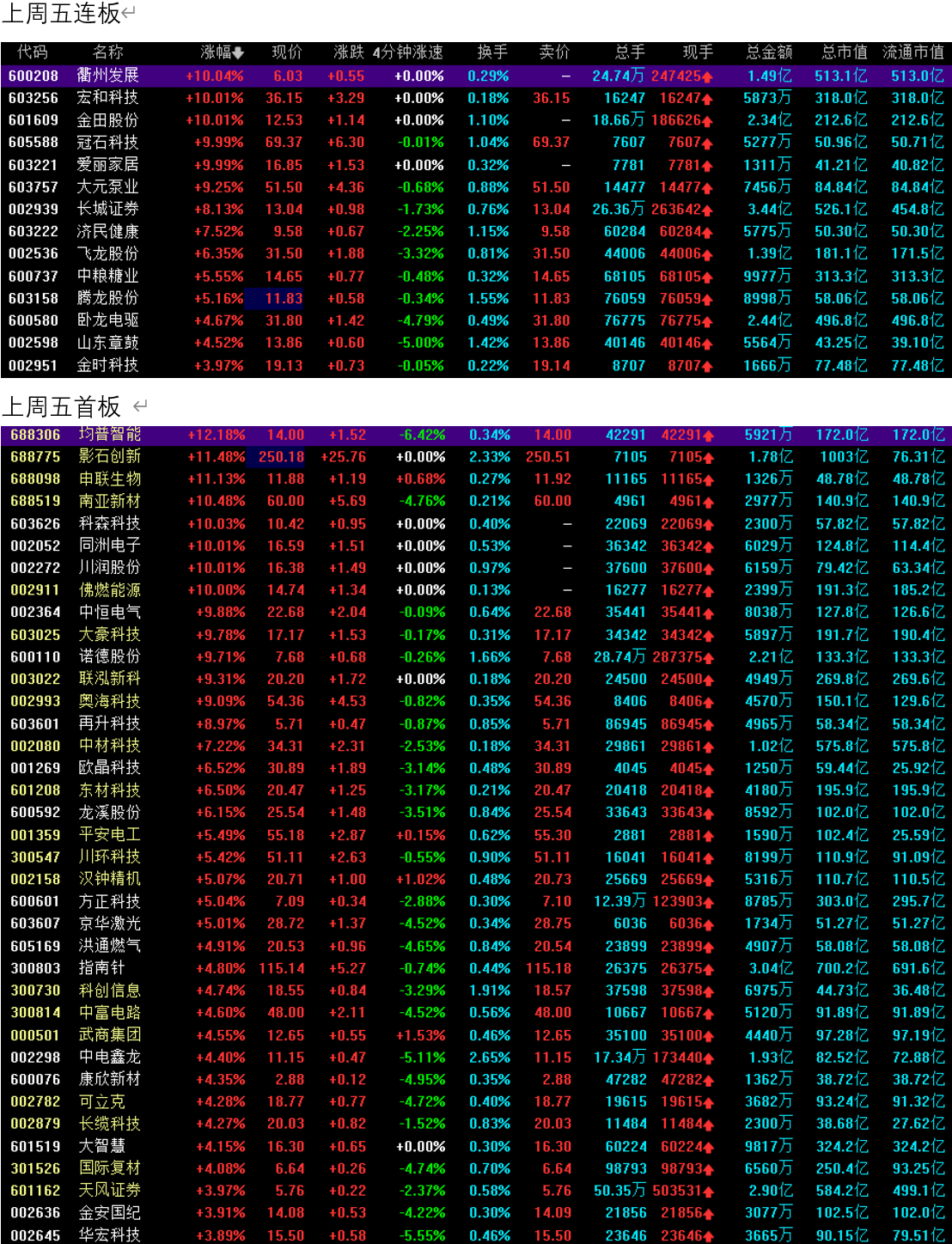952x1244 pixels.
Task: Click the red up arrow in 影石创新 row
Action: point(709,457)
